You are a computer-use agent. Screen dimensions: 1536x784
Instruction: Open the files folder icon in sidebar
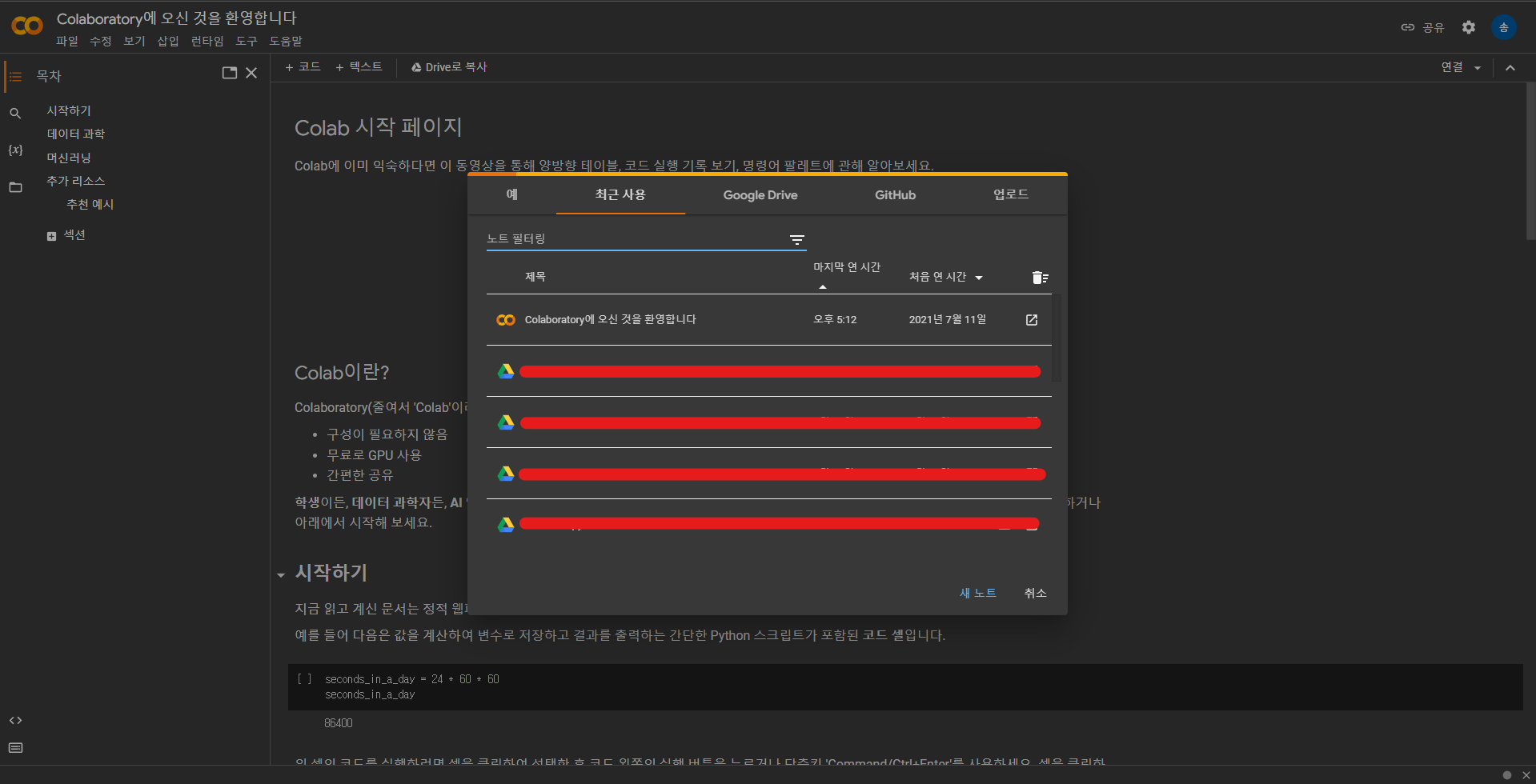pyautogui.click(x=15, y=187)
